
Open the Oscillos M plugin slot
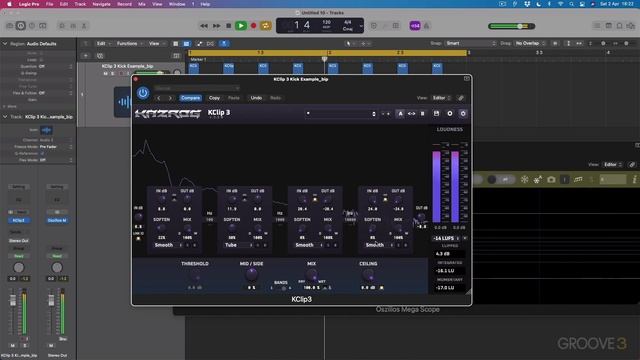click(57, 220)
